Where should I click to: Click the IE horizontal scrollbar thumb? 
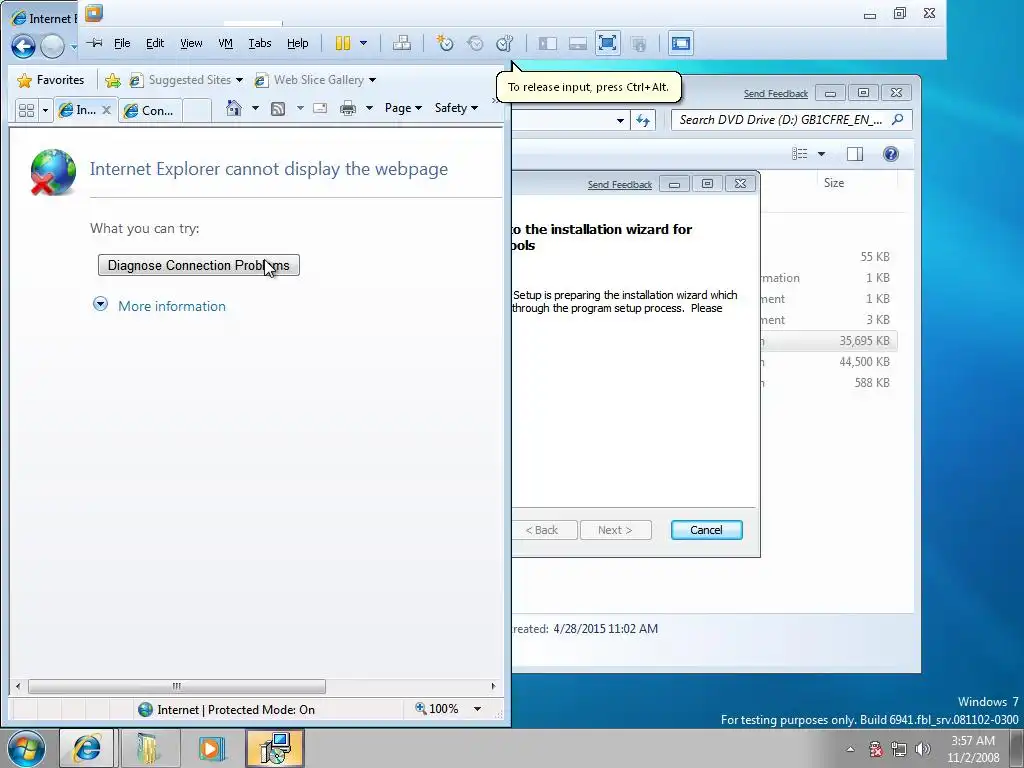[x=177, y=686]
